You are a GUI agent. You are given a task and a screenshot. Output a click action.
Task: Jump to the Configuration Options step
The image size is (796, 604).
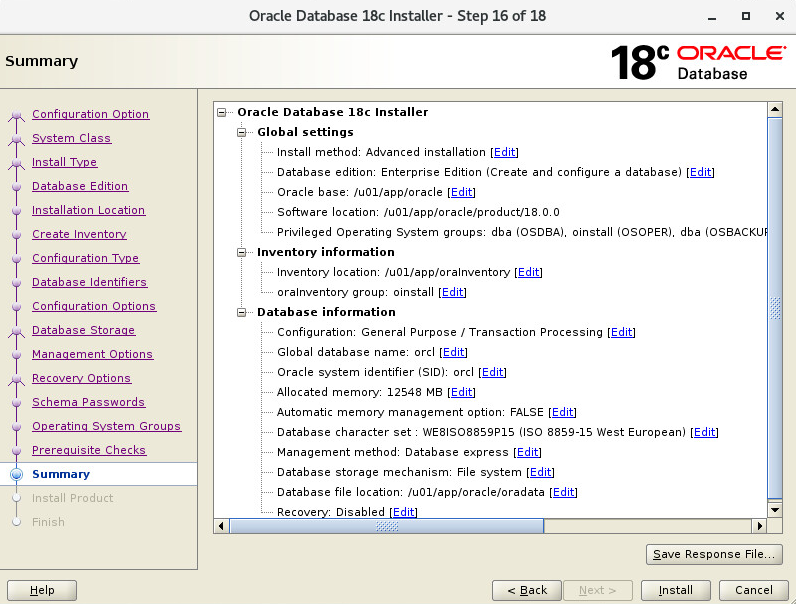pos(94,306)
